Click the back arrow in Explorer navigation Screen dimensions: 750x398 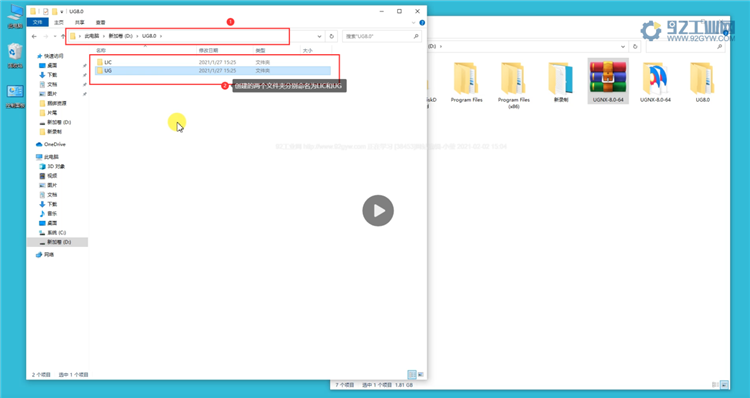[x=34, y=36]
